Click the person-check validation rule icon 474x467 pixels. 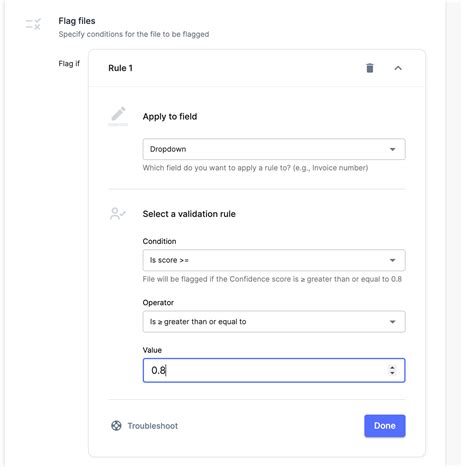tap(118, 214)
